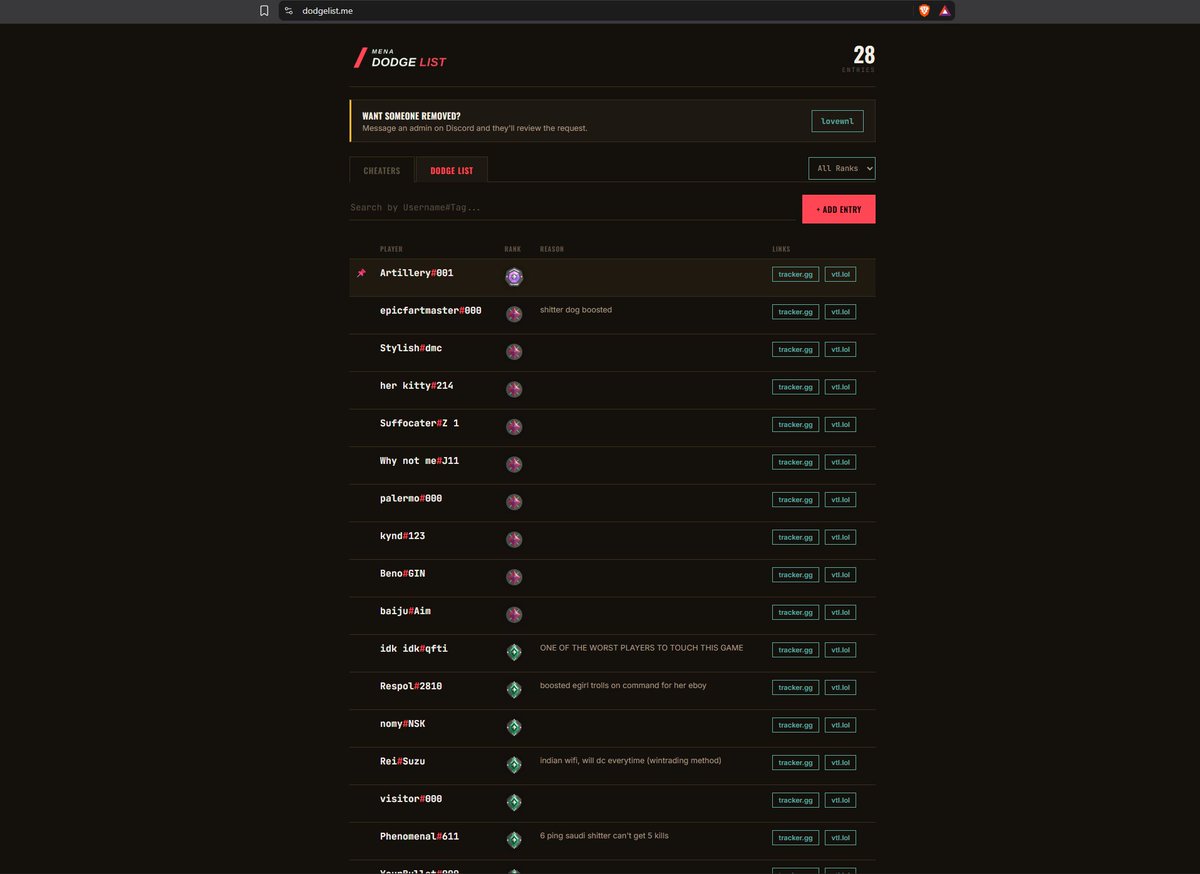Select player name Stylish#dmc
The image size is (1200, 874).
(x=411, y=348)
